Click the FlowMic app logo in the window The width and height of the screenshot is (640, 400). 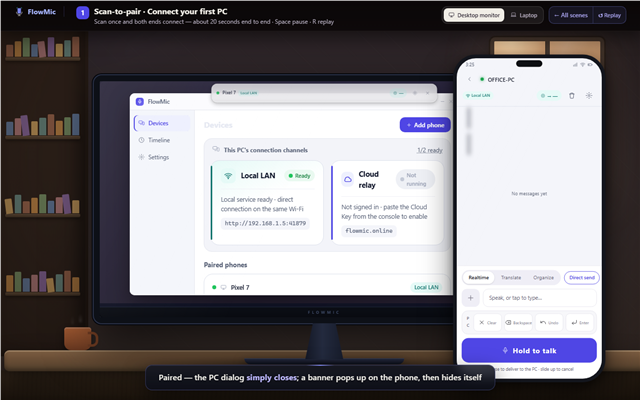[140, 101]
